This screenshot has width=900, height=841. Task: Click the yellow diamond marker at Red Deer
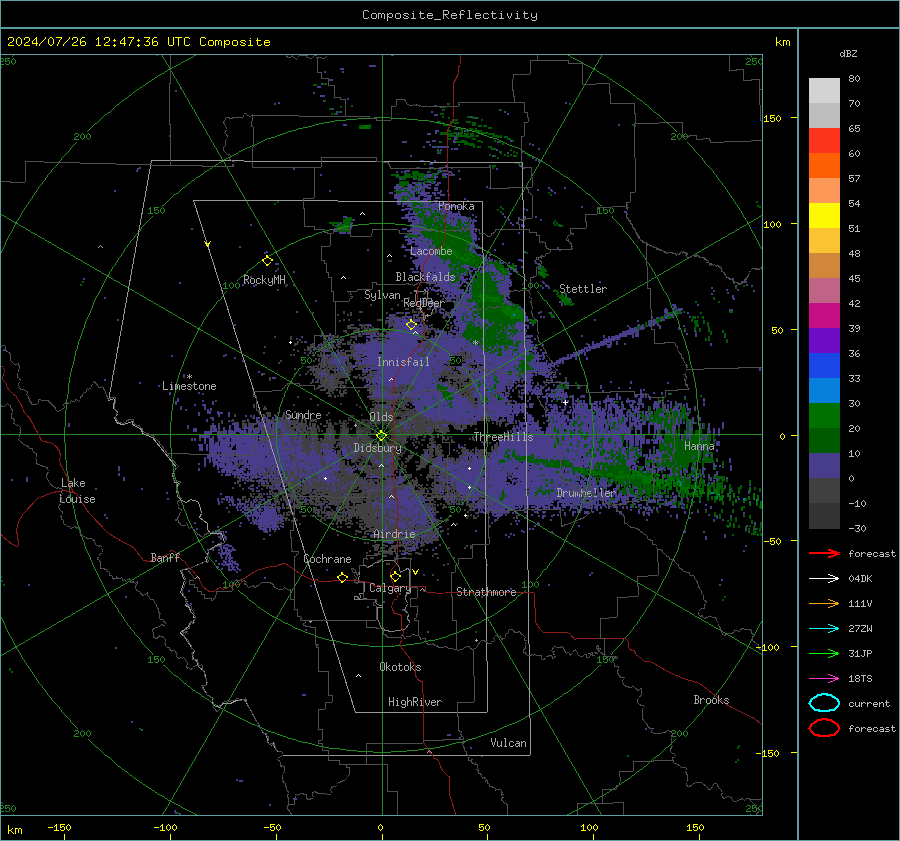[411, 325]
